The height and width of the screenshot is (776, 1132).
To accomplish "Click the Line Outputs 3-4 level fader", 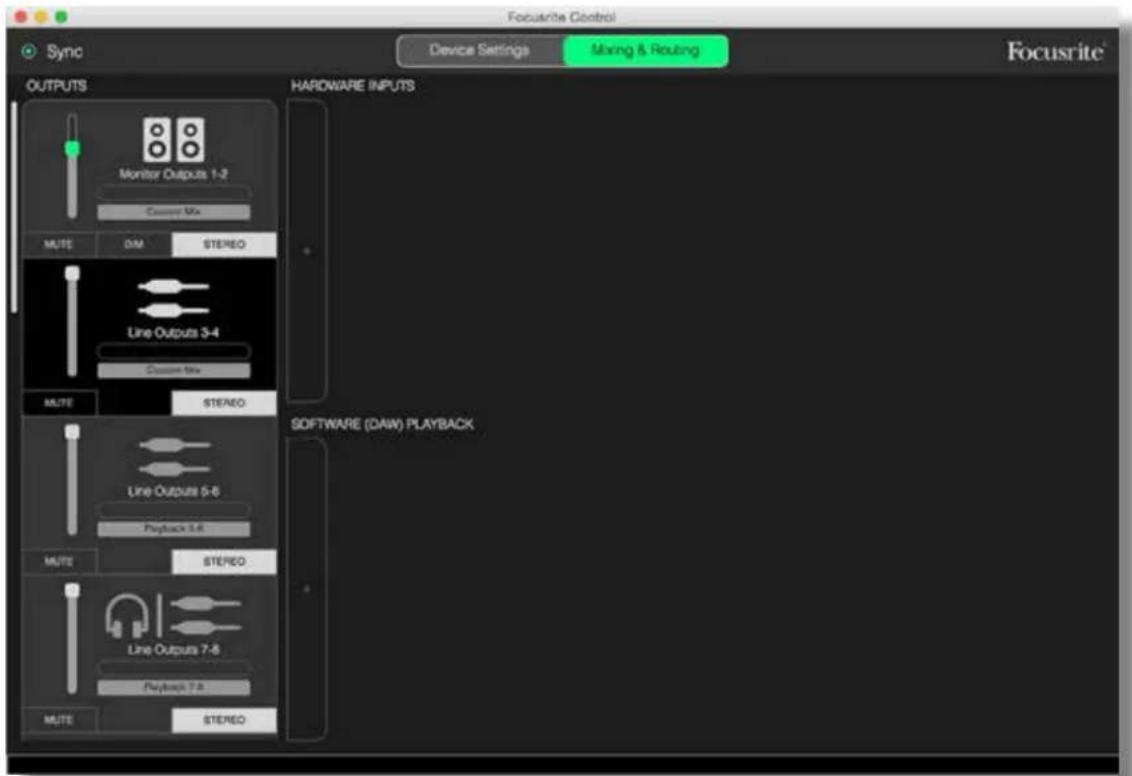I will pos(72,321).
